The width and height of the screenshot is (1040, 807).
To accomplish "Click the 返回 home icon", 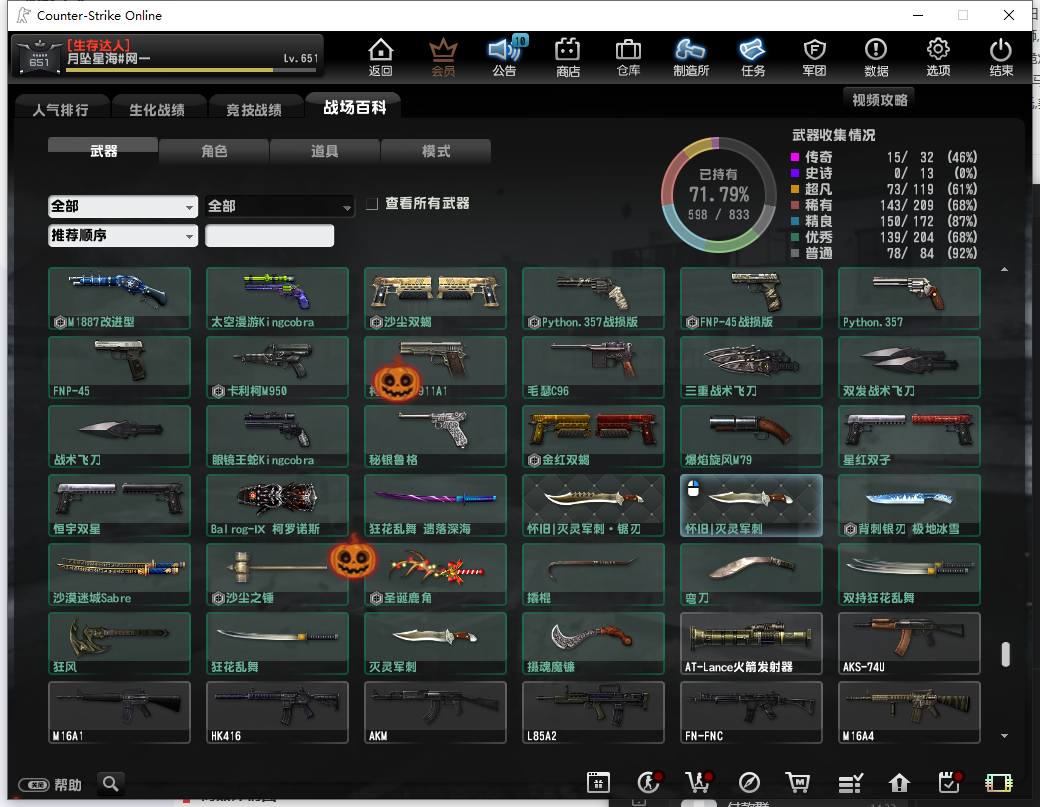I will click(381, 56).
